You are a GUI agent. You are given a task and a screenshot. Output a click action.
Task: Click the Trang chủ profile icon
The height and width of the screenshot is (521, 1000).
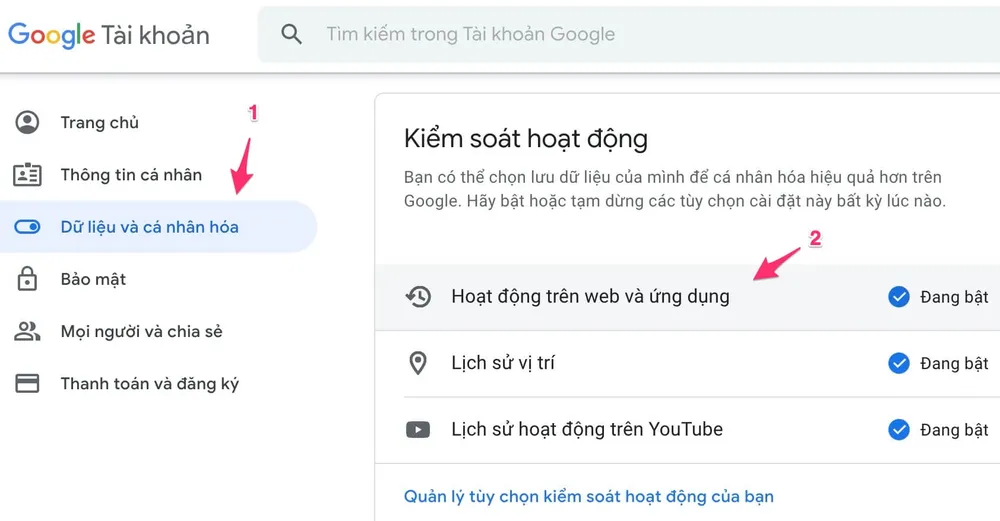(x=27, y=123)
